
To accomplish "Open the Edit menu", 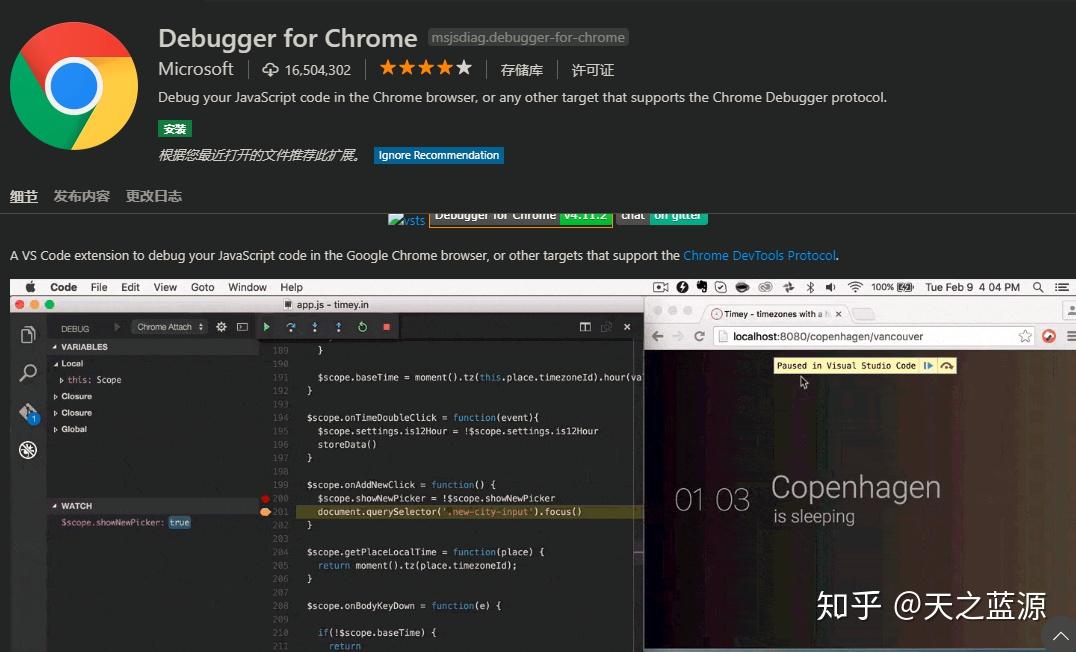I will (130, 287).
